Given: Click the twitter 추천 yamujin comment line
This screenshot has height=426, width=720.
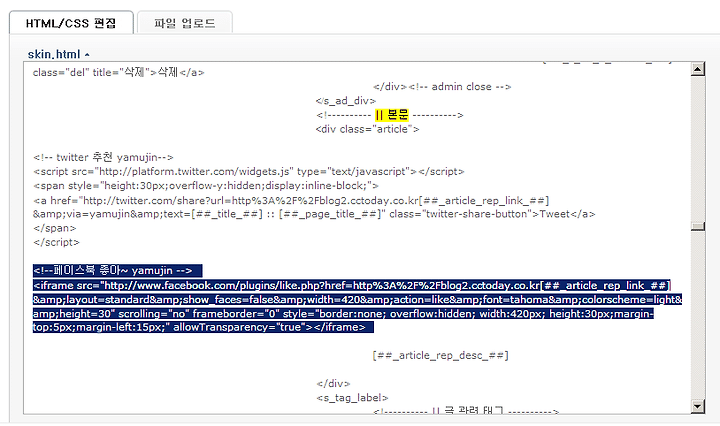Looking at the screenshot, I should (x=103, y=157).
